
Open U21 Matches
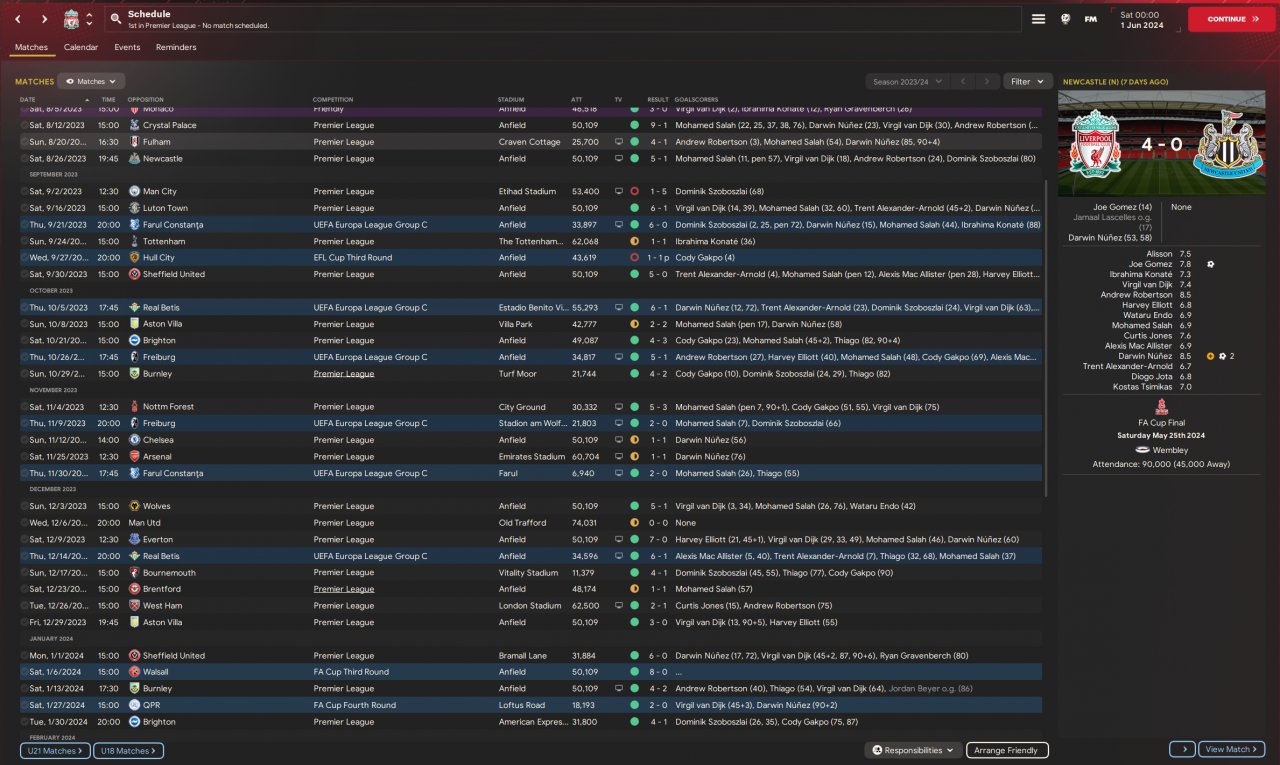pos(55,750)
